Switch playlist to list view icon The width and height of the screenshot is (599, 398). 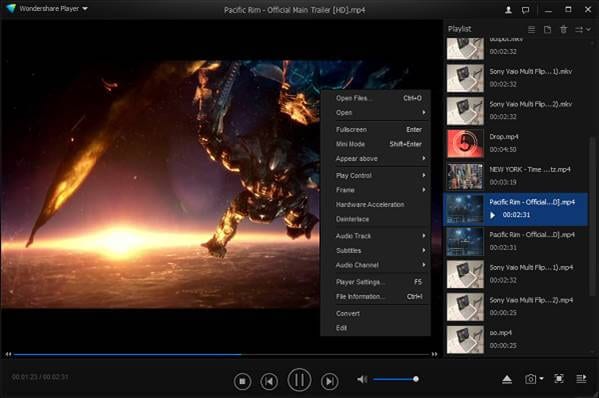pyautogui.click(x=531, y=29)
